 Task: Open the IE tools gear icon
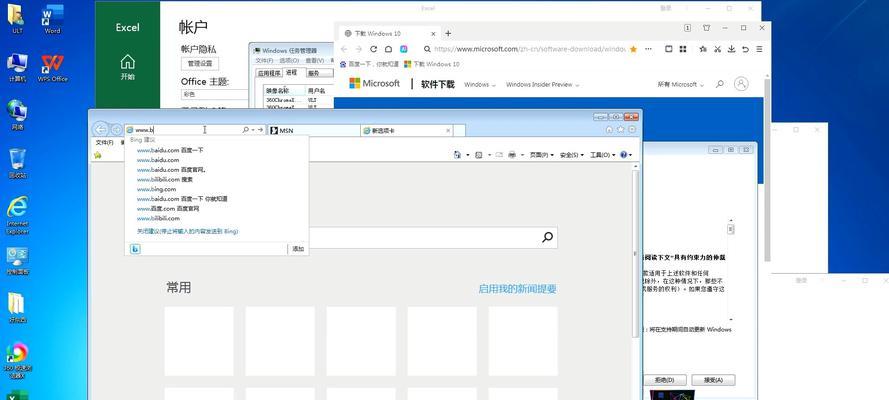tap(632, 130)
